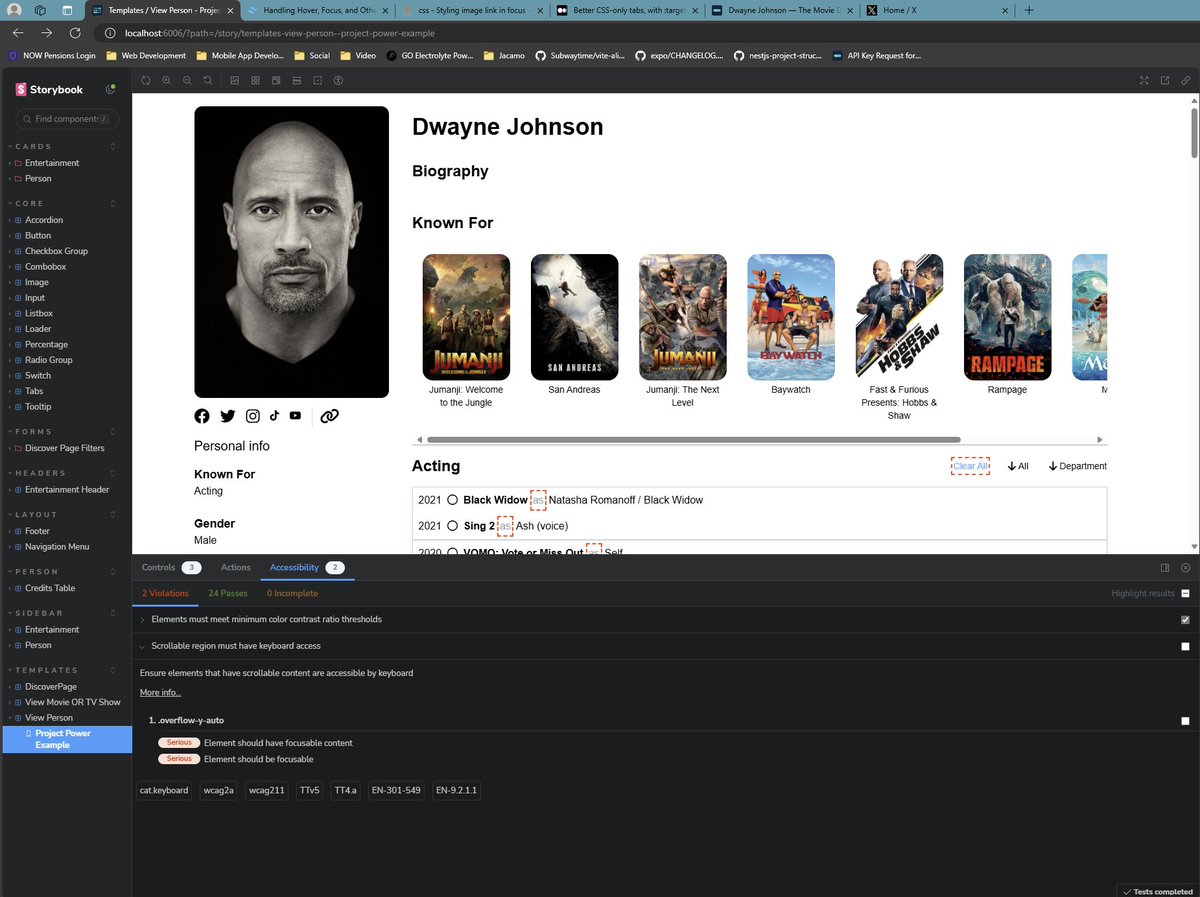Copy the canvas link icon
1200x897 pixels.
1186,80
